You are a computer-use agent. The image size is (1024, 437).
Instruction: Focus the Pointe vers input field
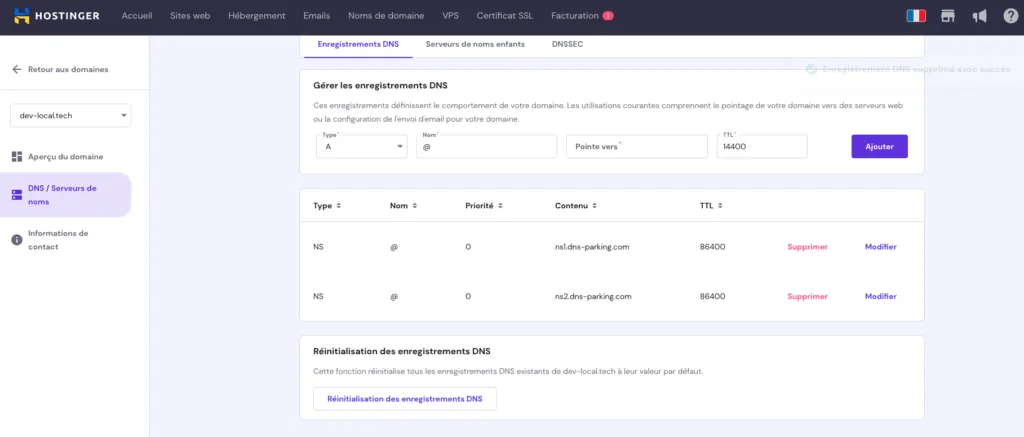(637, 146)
